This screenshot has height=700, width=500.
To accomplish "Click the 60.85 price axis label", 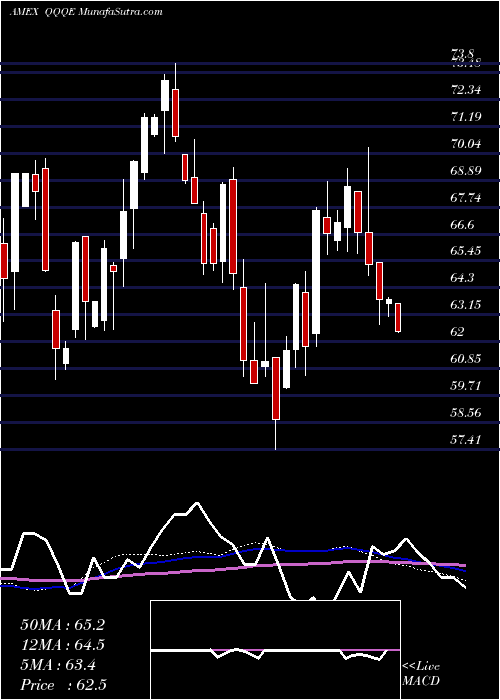I will coord(466,358).
